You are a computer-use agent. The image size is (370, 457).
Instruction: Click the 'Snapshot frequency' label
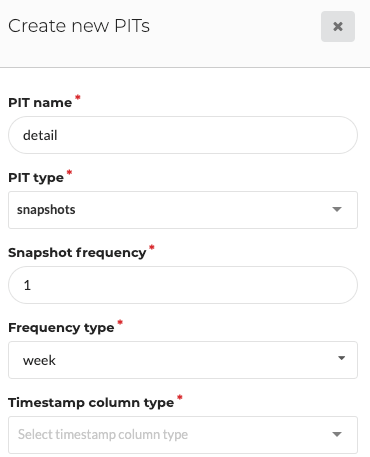[77, 253]
